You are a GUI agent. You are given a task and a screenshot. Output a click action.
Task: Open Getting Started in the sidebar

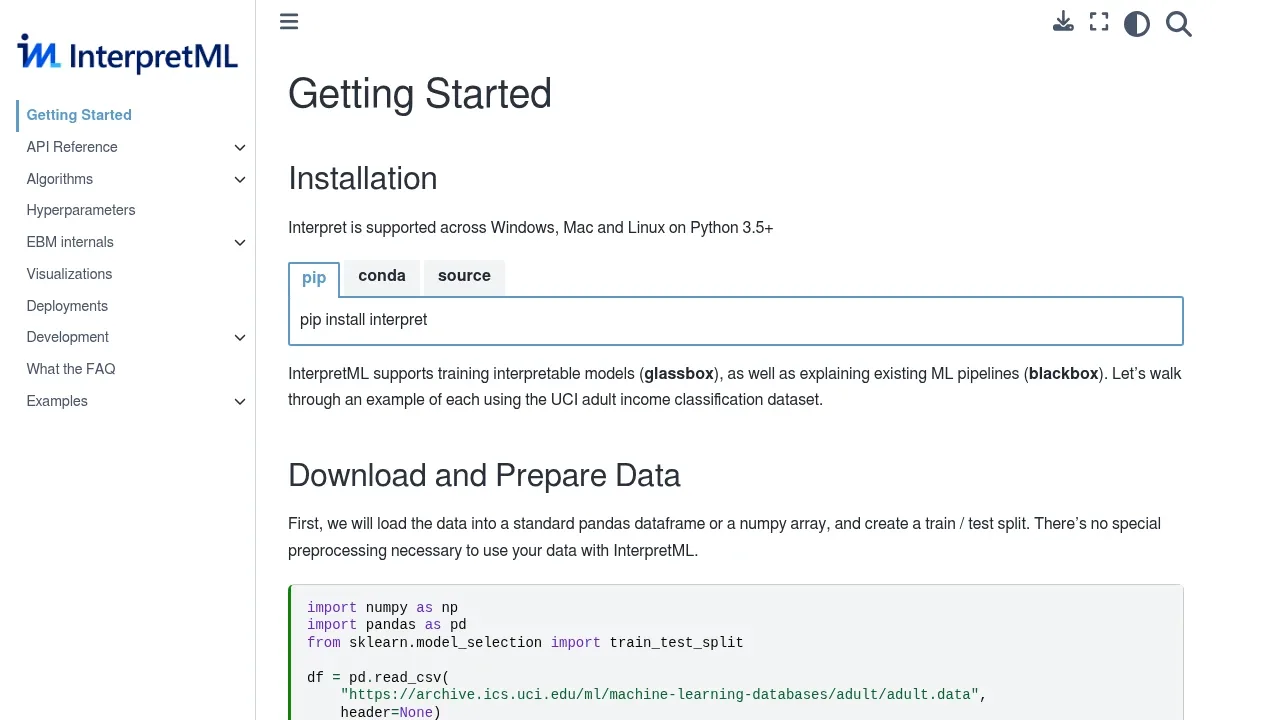pos(79,115)
